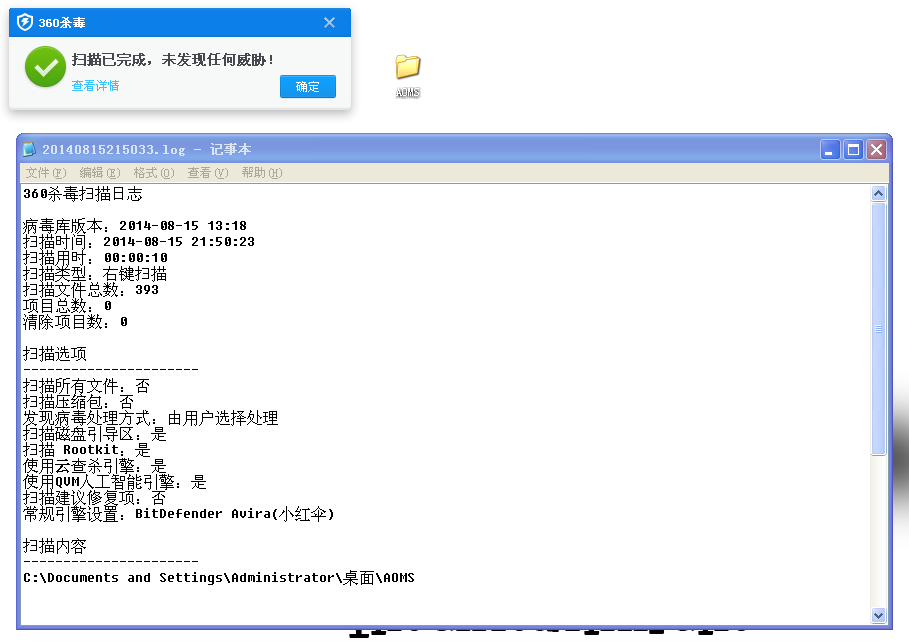Viewport: 909px width, 643px height.
Task: Confirm with the 确定 button
Action: tap(308, 86)
